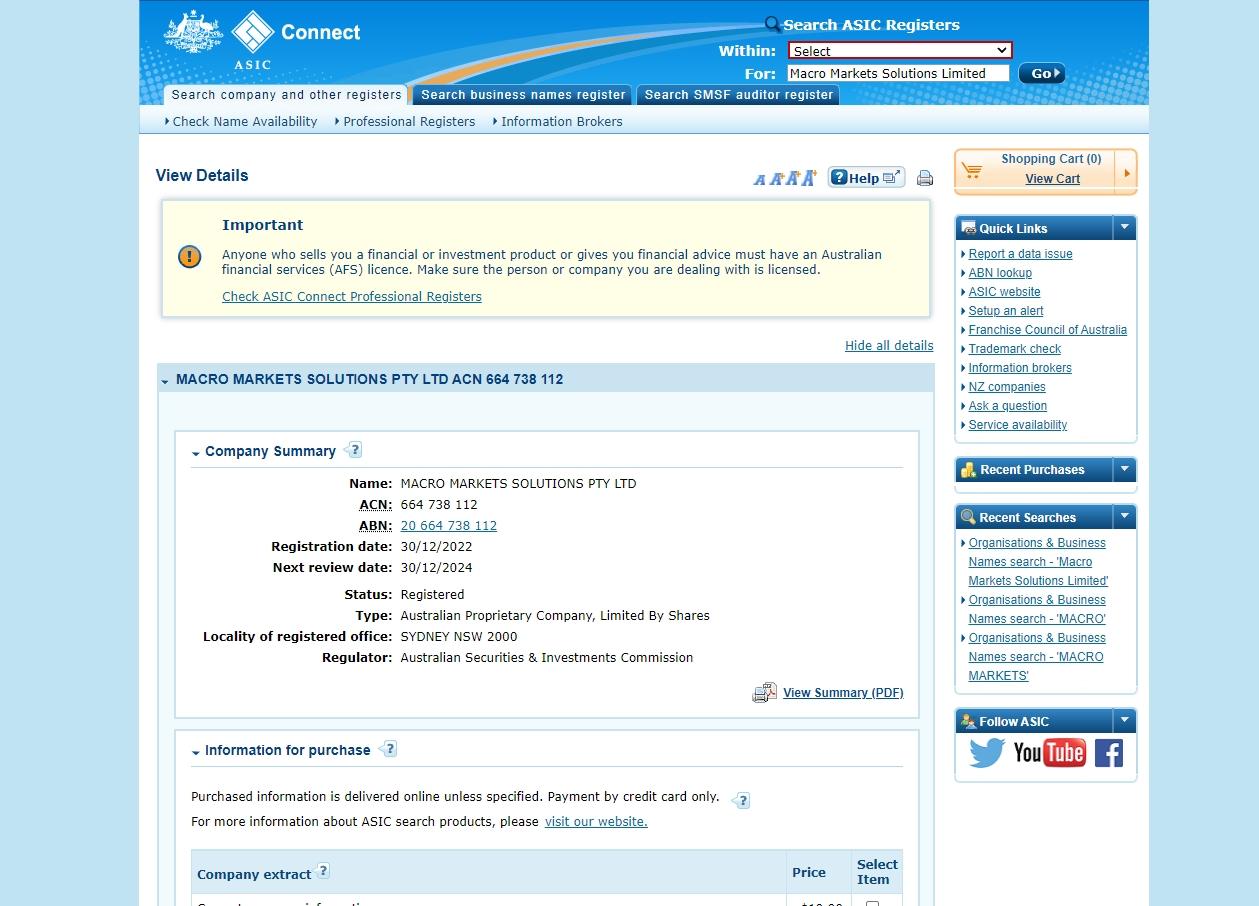1259x906 pixels.
Task: Open recent search for 'MACRO'
Action: [x=1037, y=609]
